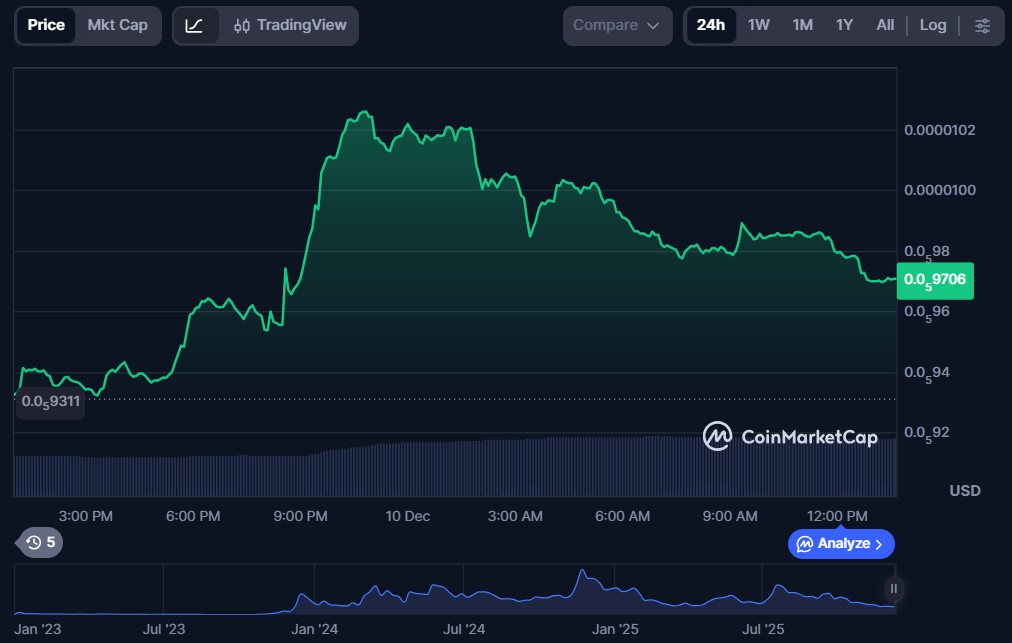Switch to line chart view icon
This screenshot has height=643, width=1012.
(x=195, y=25)
